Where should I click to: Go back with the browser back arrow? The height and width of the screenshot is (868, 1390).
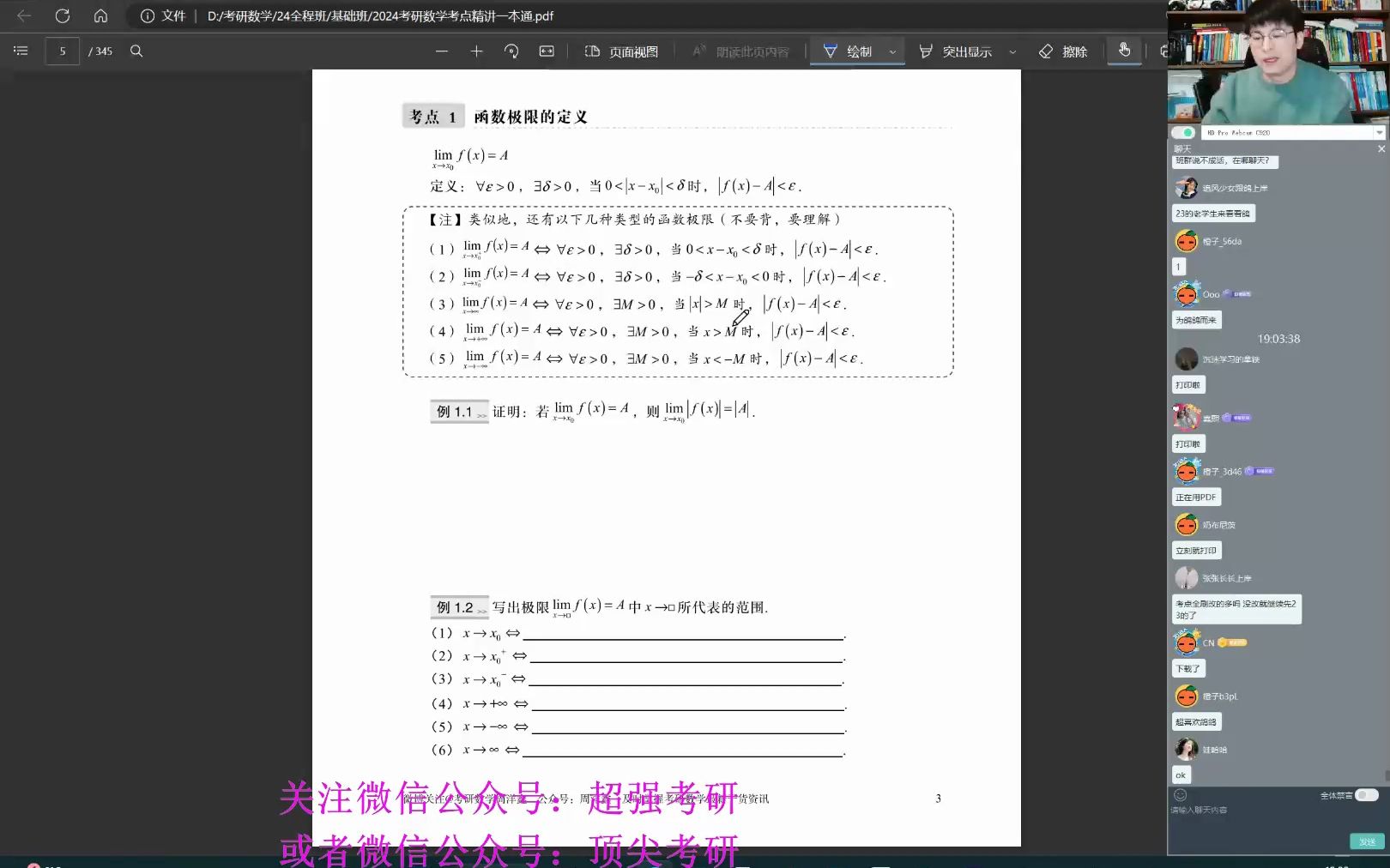24,15
